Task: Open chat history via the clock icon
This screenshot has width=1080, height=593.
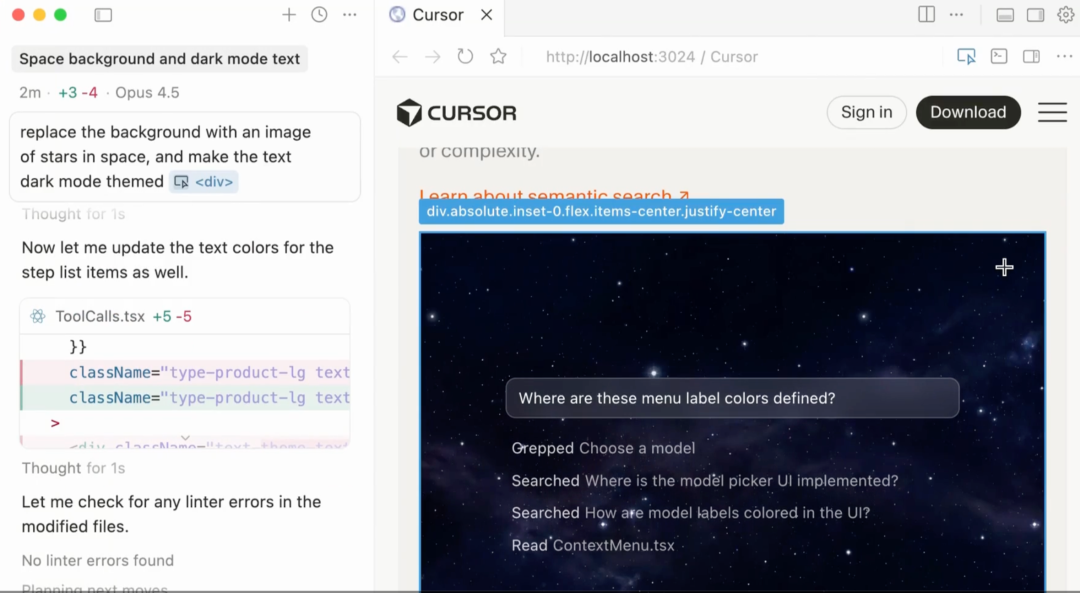Action: pyautogui.click(x=318, y=15)
